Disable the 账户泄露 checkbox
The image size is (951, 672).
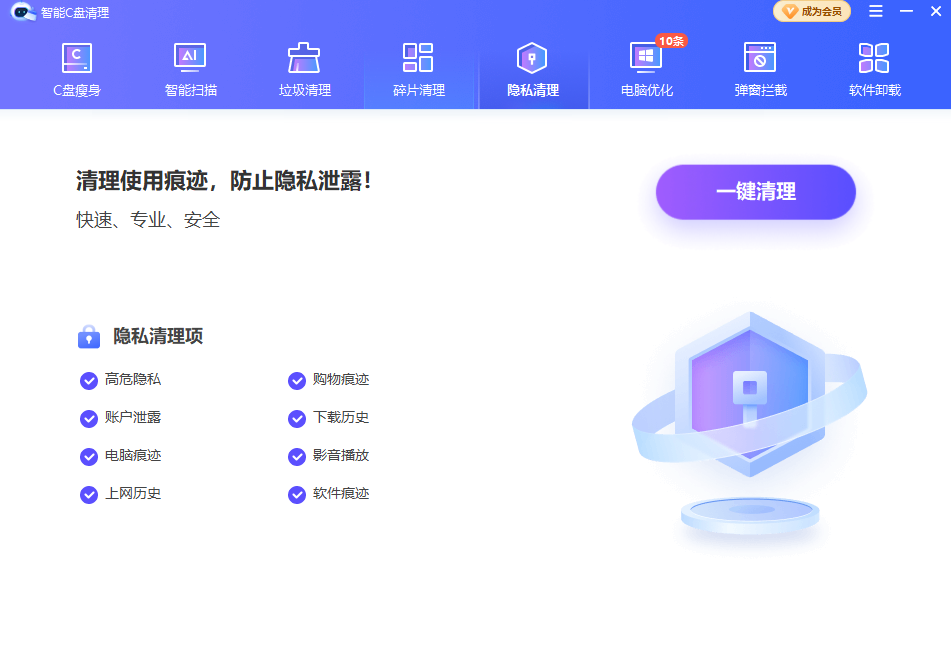pos(89,418)
